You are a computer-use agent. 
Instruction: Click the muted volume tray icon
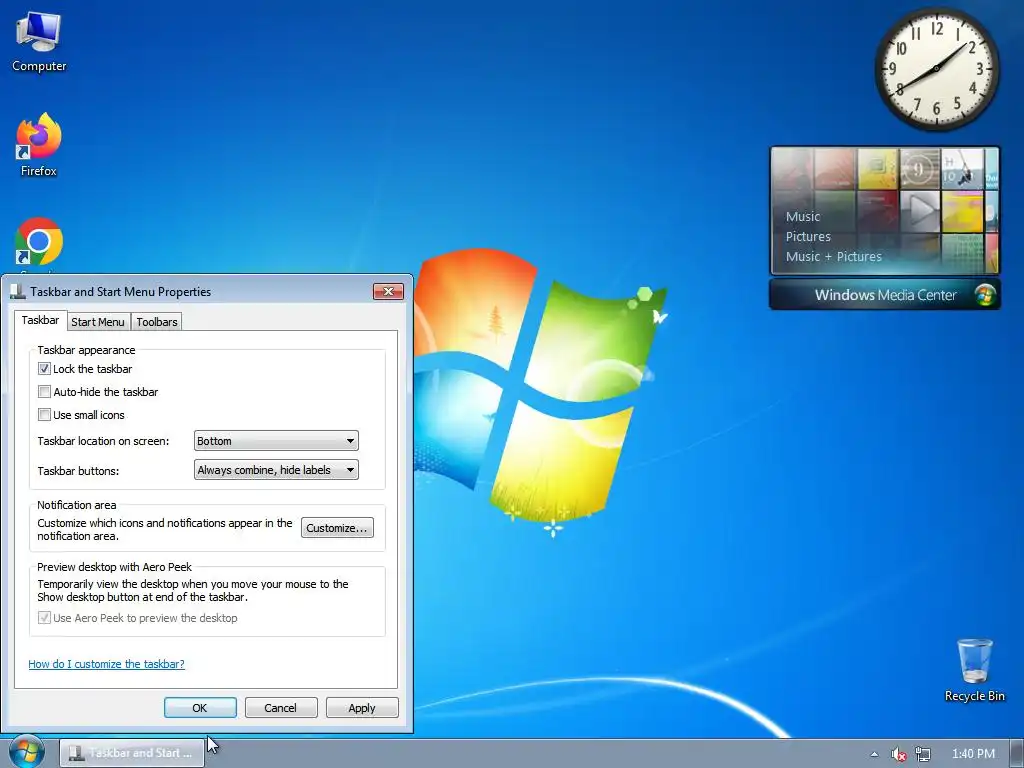899,754
